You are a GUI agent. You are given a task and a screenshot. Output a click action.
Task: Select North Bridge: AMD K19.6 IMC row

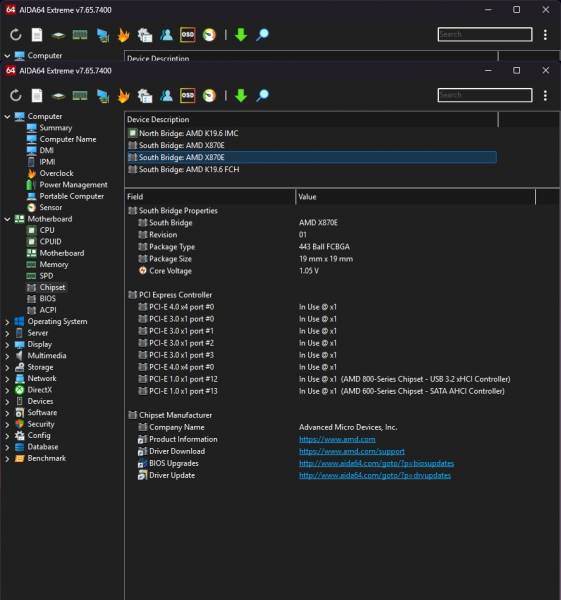tap(312, 133)
